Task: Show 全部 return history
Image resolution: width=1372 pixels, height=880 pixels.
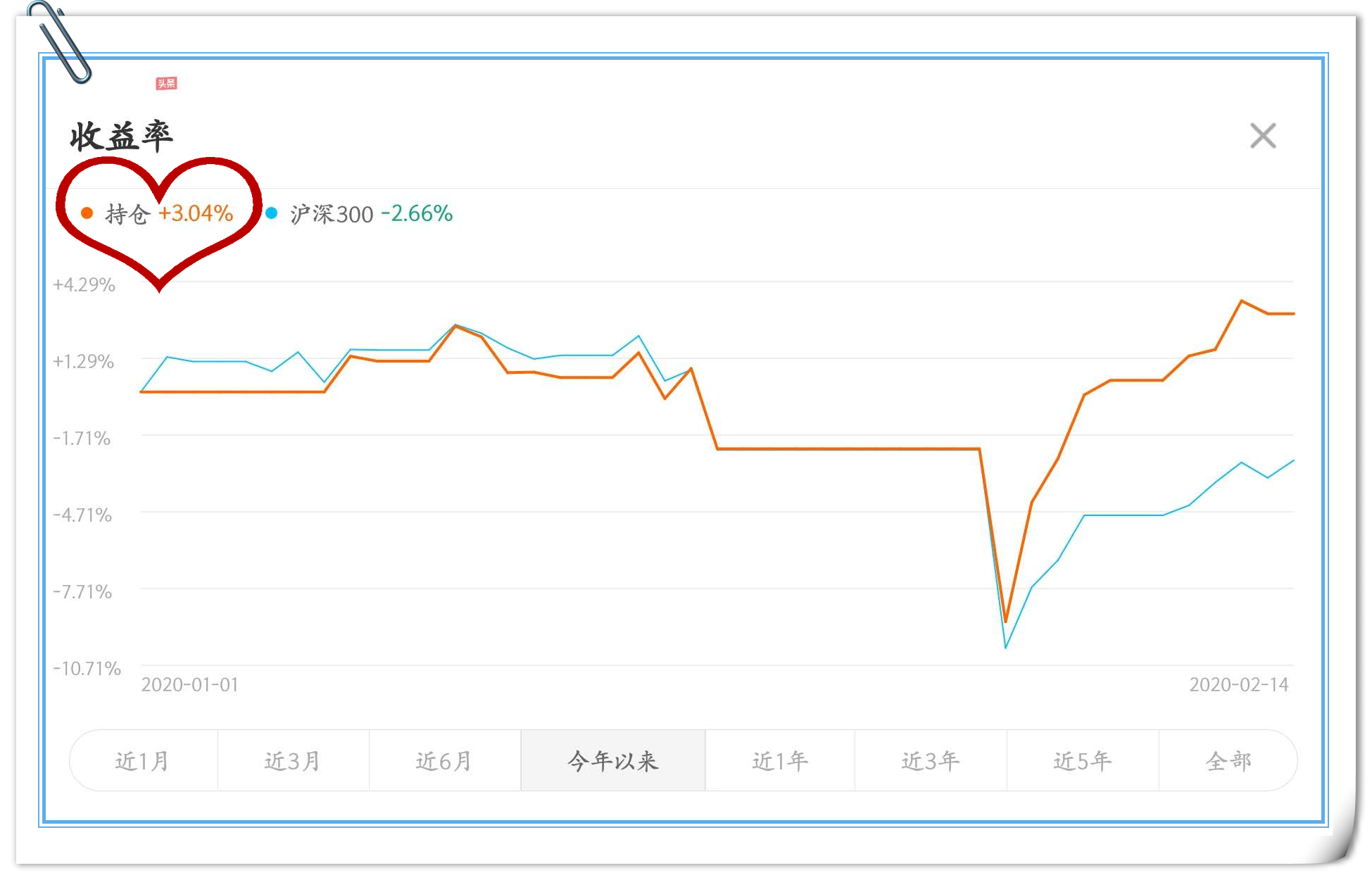Action: click(1228, 761)
